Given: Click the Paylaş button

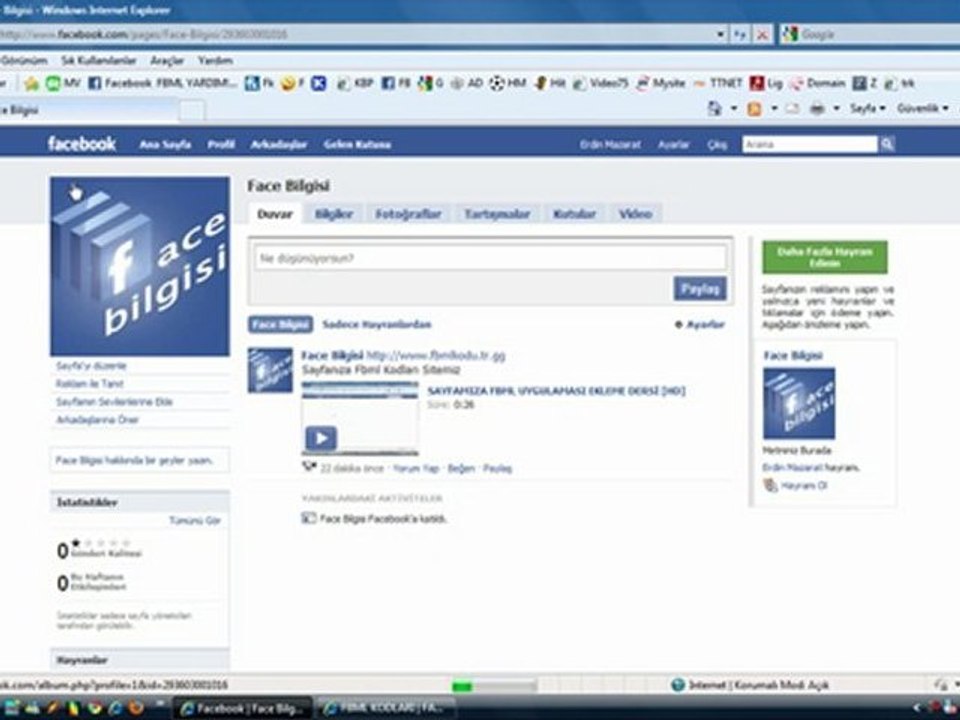Looking at the screenshot, I should (700, 288).
